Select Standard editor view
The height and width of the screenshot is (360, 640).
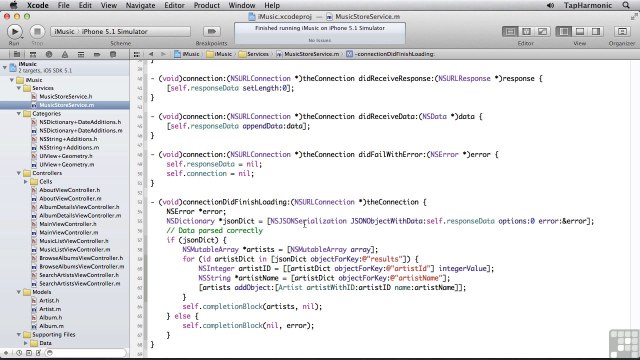[x=510, y=31]
